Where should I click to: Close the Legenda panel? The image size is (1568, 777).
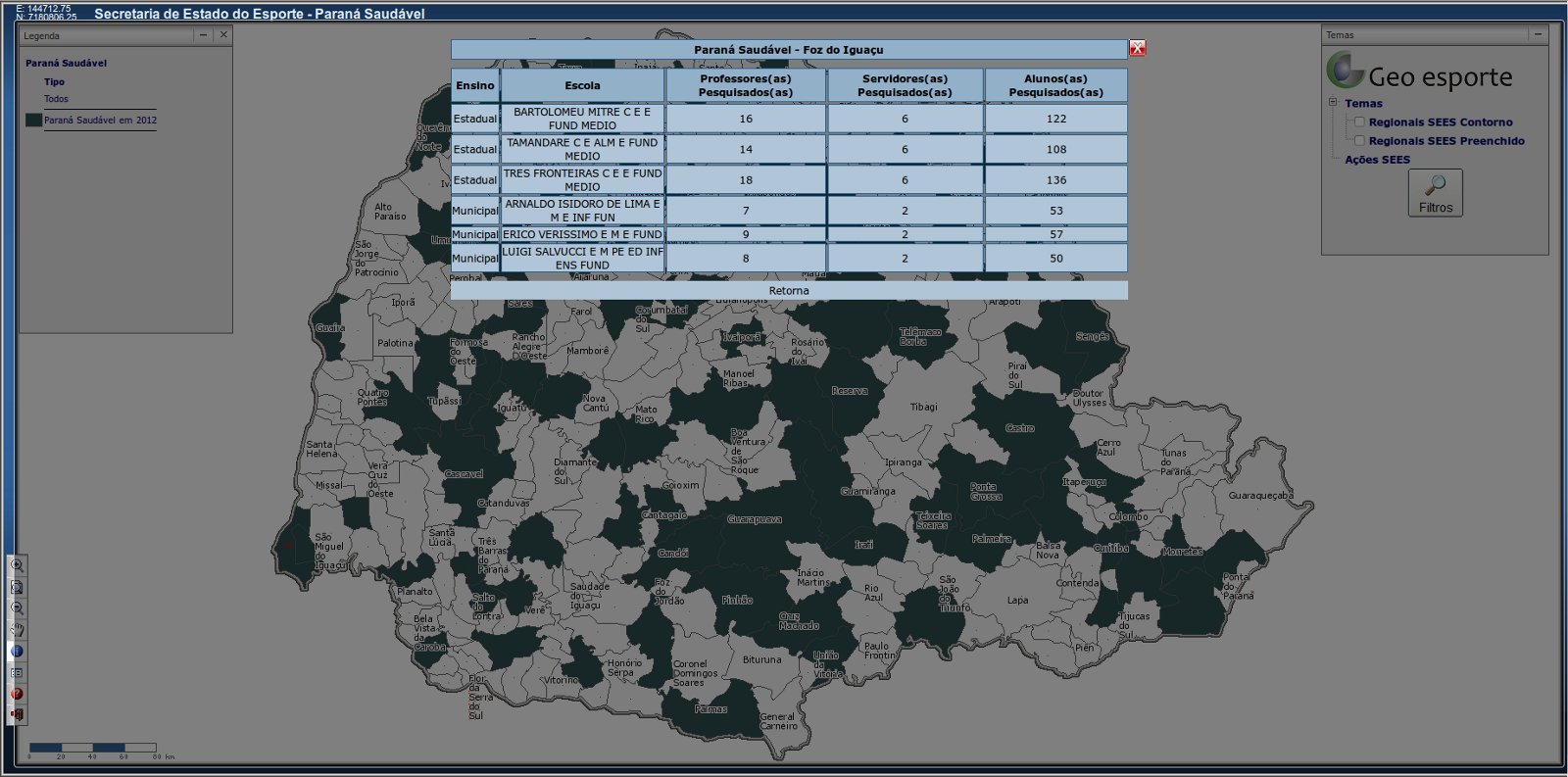[223, 35]
